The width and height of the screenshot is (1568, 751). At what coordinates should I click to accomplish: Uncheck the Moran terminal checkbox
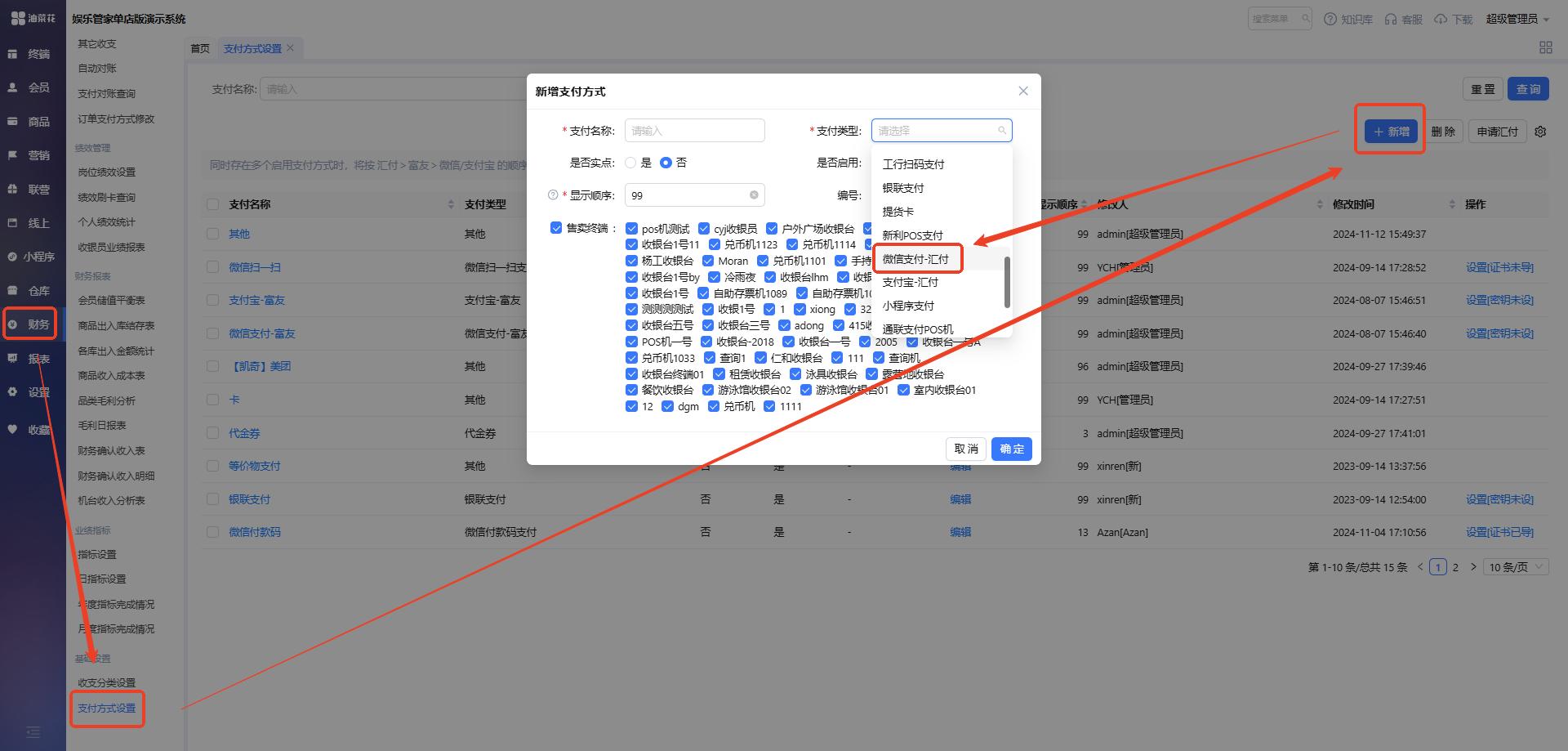(708, 261)
